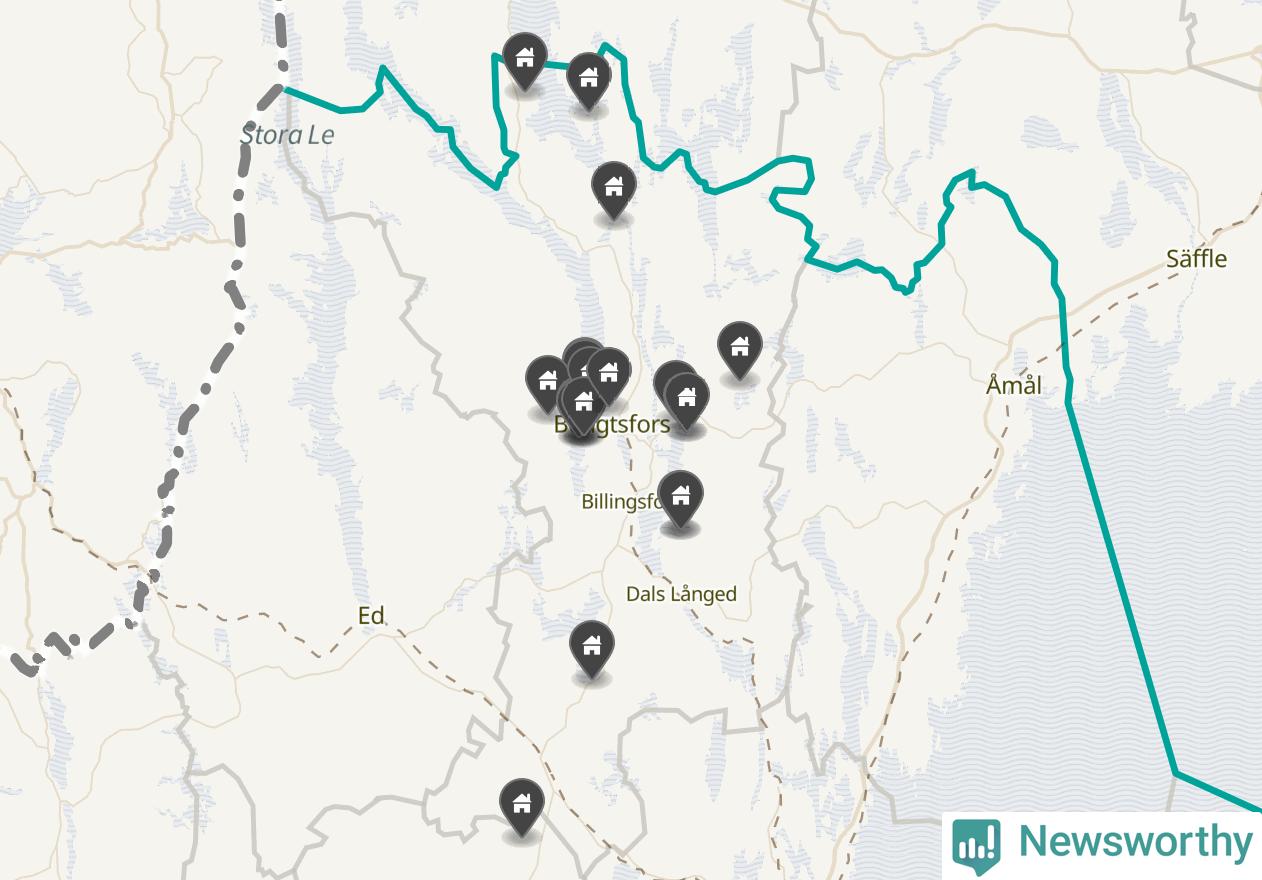The image size is (1262, 880).
Task: Click the house marker beside Billingsfors label
Action: pyautogui.click(x=680, y=499)
